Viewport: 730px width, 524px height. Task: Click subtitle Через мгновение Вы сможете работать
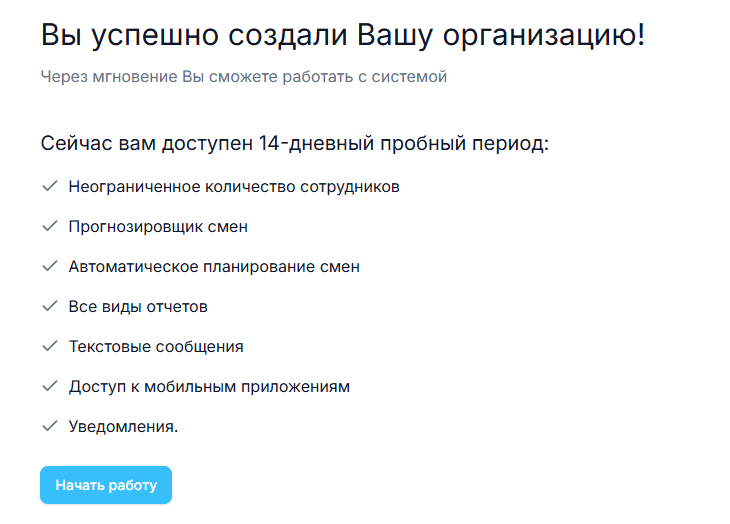pos(244,77)
